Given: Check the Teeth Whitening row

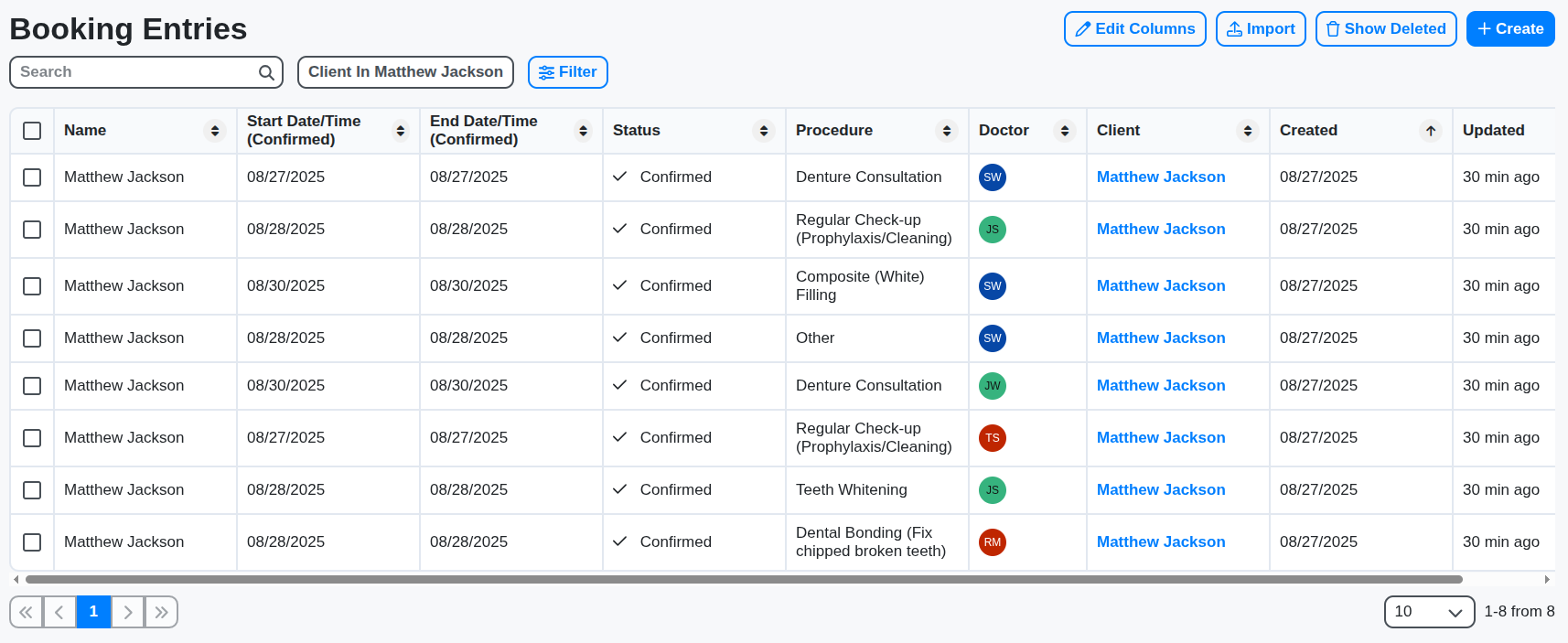Looking at the screenshot, I should (x=32, y=490).
